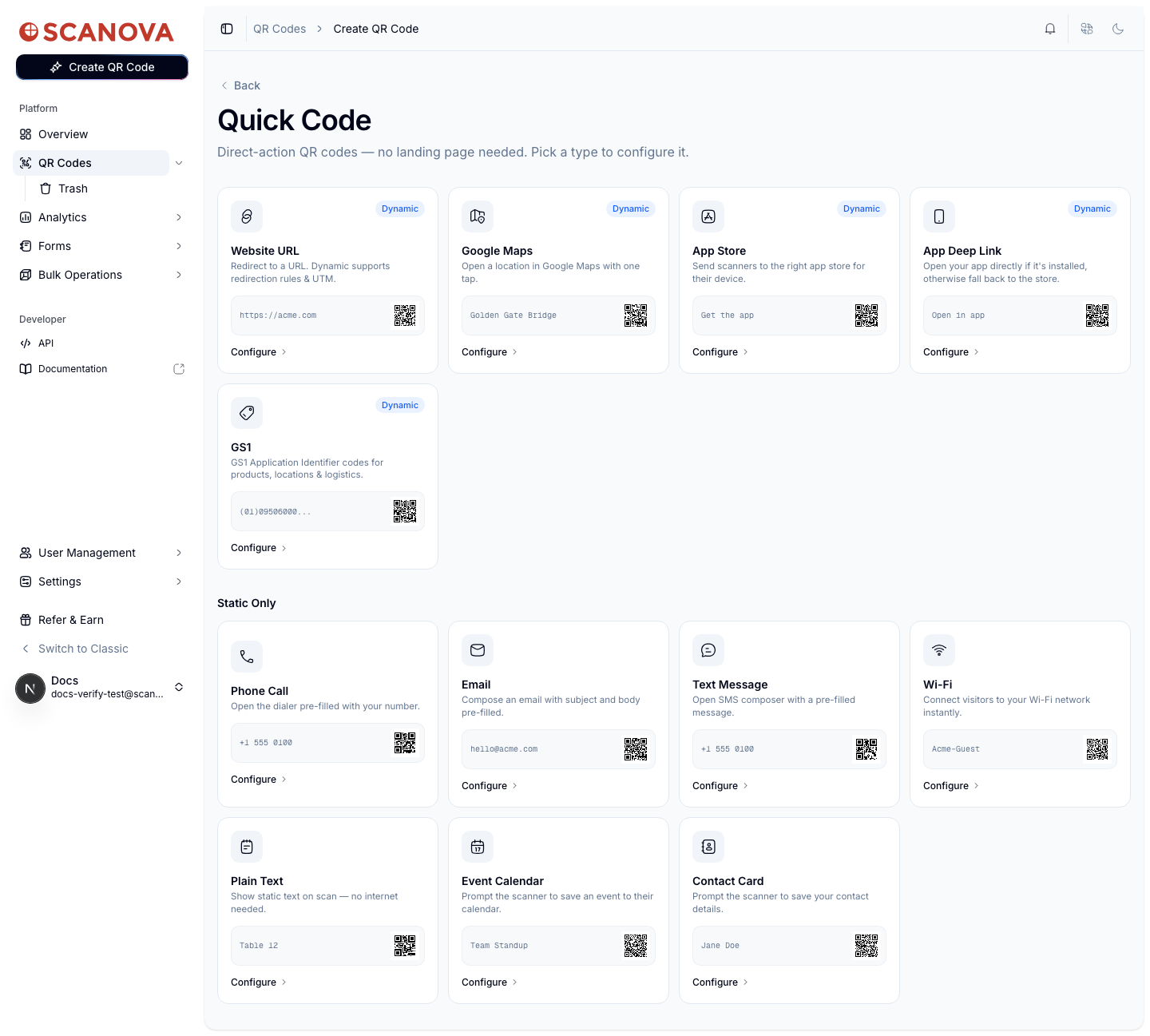Image resolution: width=1150 pixels, height=1036 pixels.
Task: Go Back to the previous page
Action: coord(240,85)
